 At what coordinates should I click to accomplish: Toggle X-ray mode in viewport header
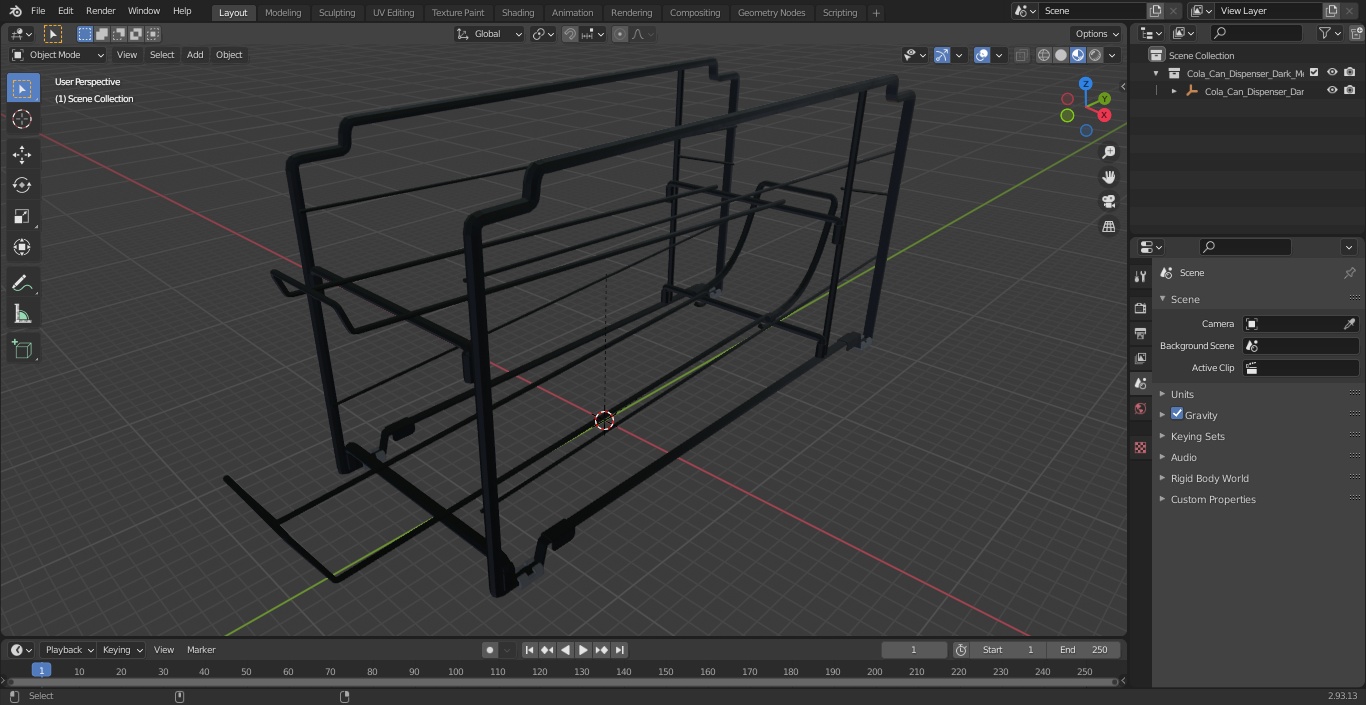1021,55
